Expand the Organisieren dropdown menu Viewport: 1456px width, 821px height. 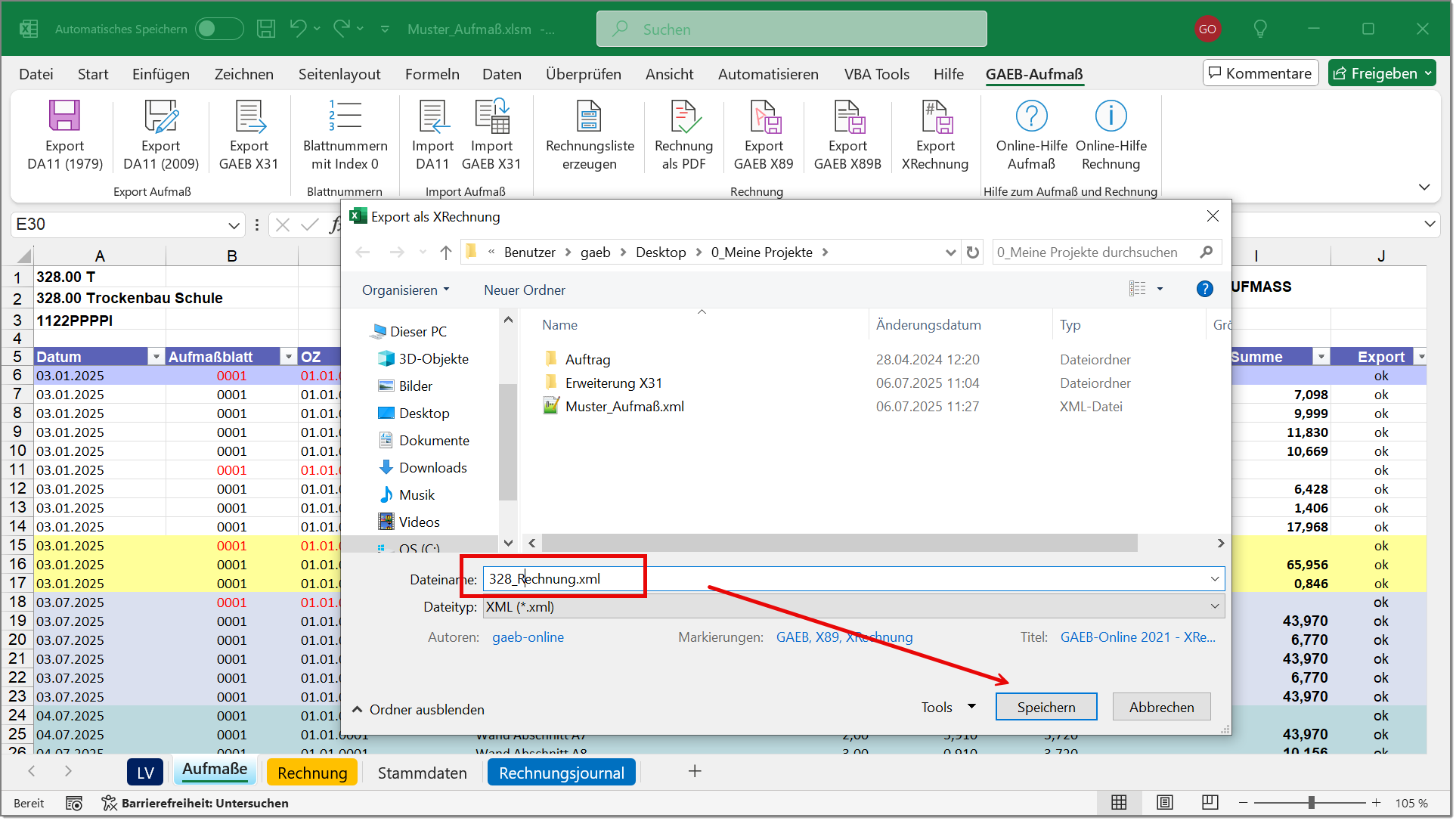406,290
